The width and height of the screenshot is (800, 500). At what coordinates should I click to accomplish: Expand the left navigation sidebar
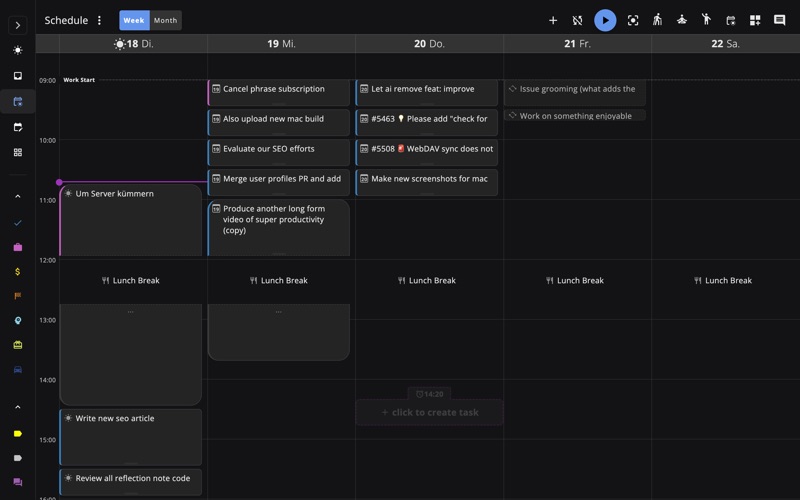coord(18,26)
